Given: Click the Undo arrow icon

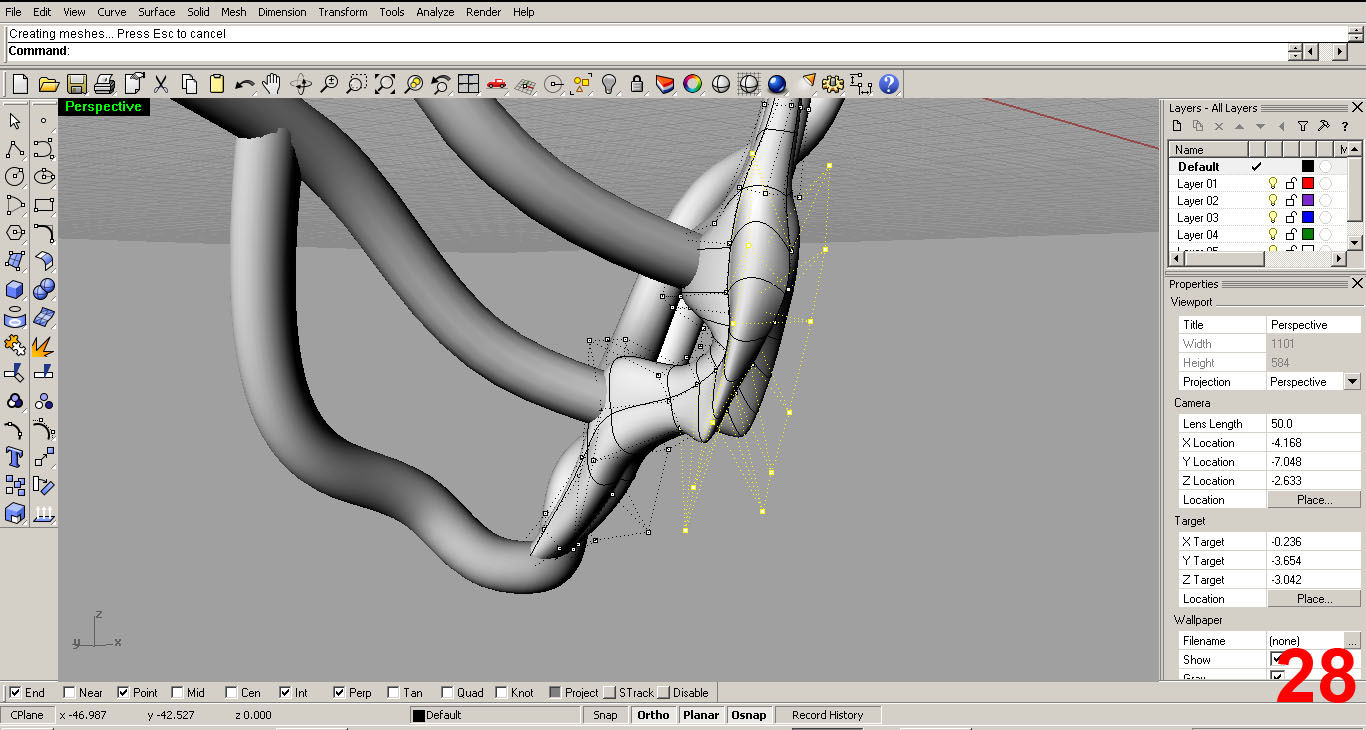Looking at the screenshot, I should (244, 84).
